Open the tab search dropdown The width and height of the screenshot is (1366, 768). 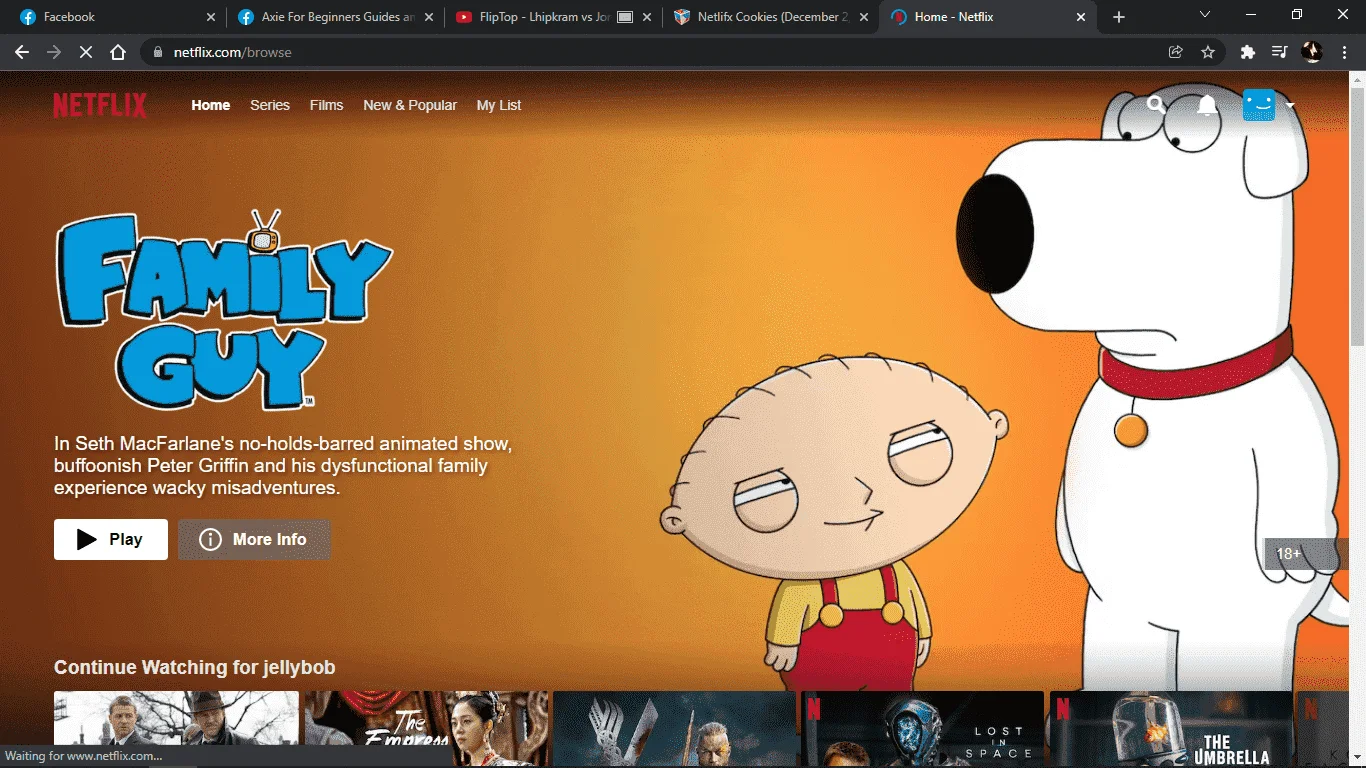(x=1204, y=15)
